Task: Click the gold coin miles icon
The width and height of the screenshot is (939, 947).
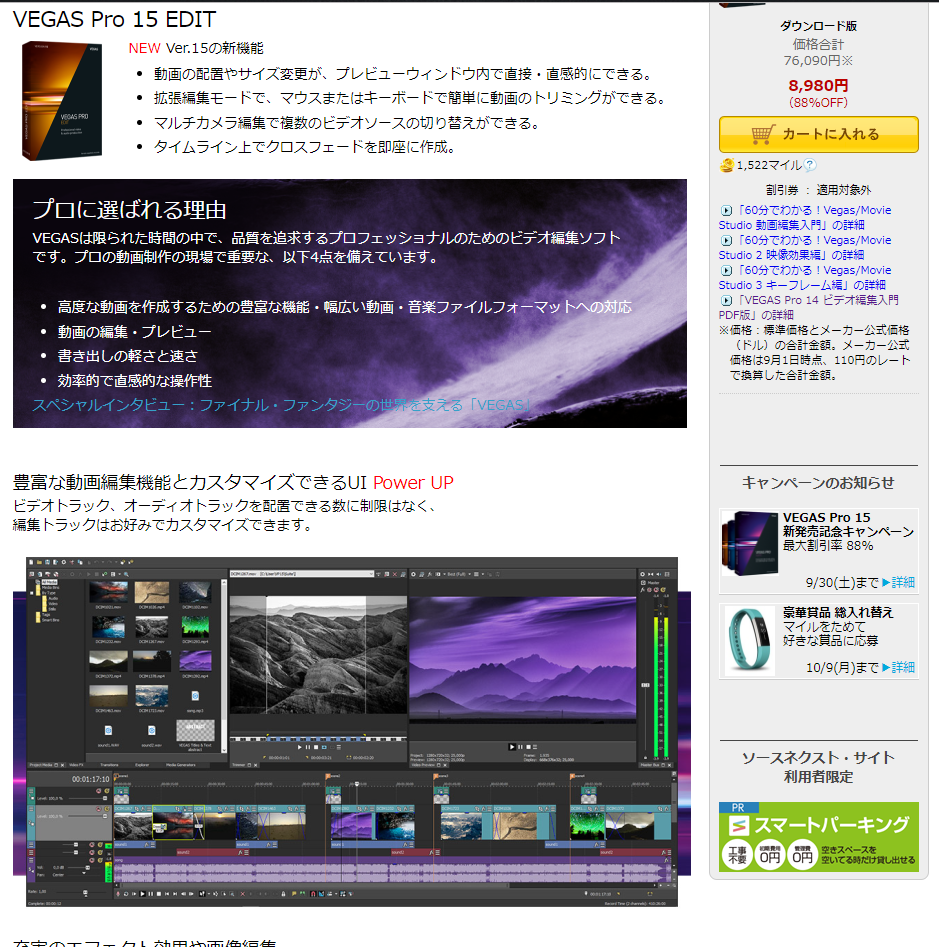Action: [x=726, y=165]
